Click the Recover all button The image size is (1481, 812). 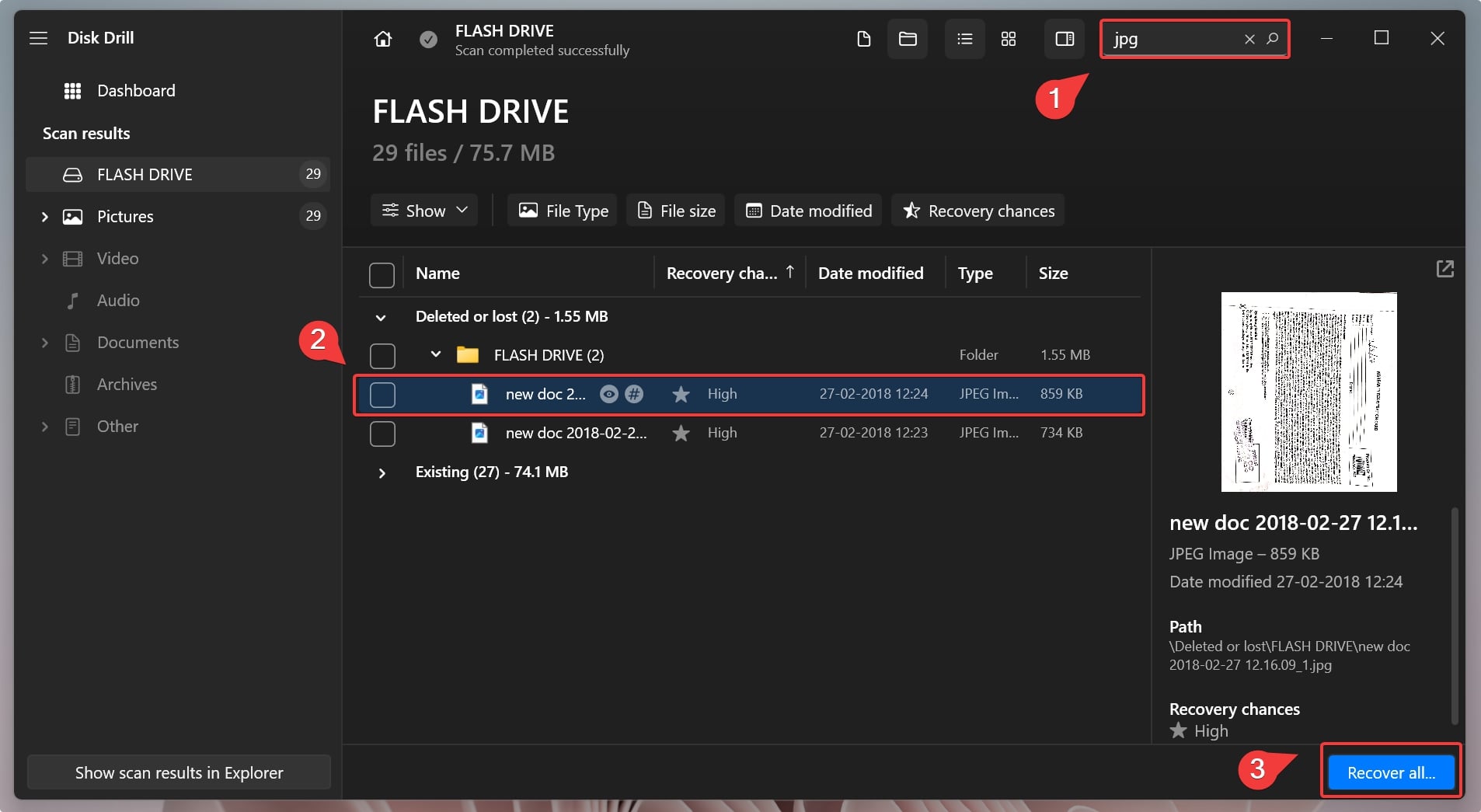(1390, 772)
